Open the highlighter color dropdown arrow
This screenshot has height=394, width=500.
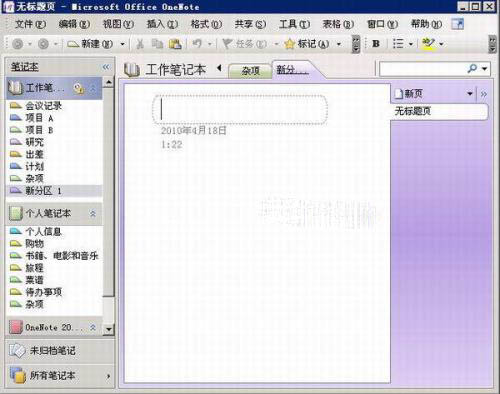441,44
